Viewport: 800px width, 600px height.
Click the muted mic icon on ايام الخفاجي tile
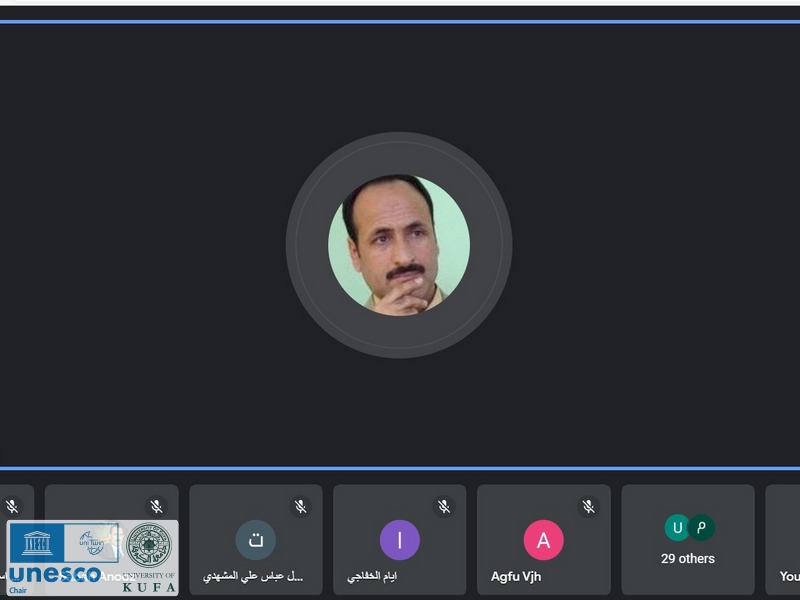(444, 507)
